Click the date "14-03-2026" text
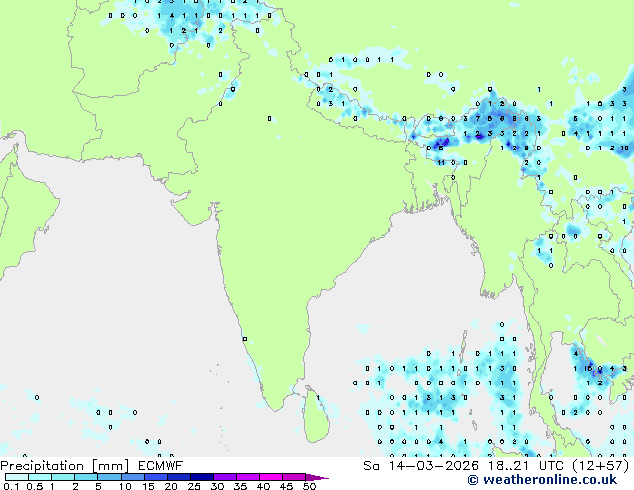The image size is (634, 490). [433, 466]
